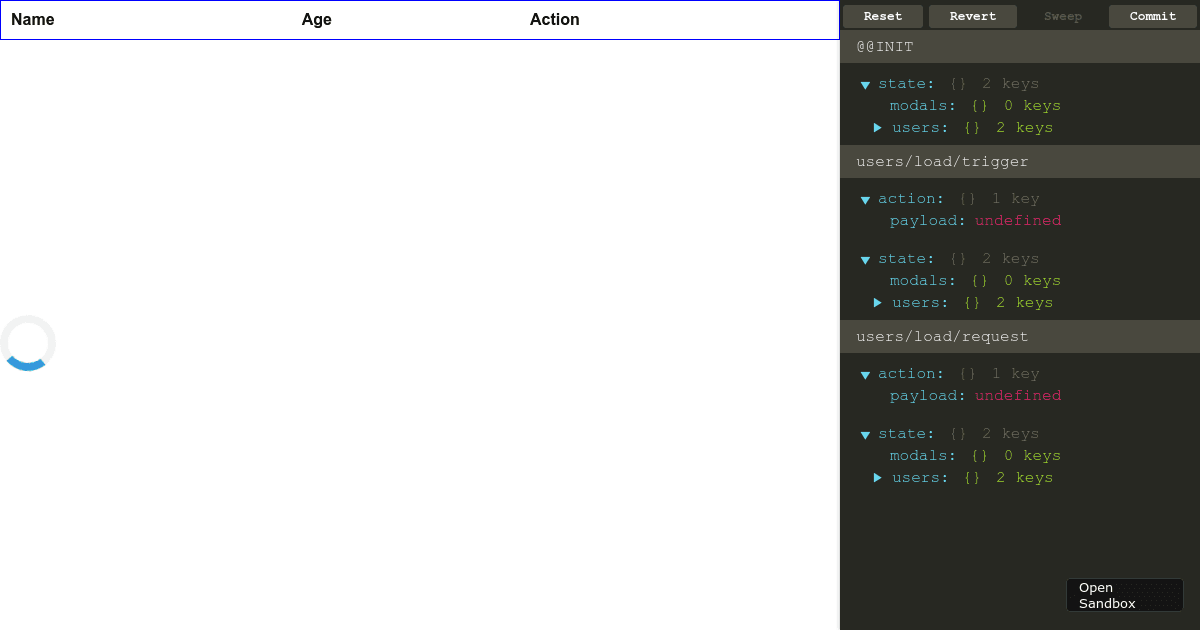1200x630 pixels.
Task: Collapse the action tree under users/load/request
Action: click(866, 373)
